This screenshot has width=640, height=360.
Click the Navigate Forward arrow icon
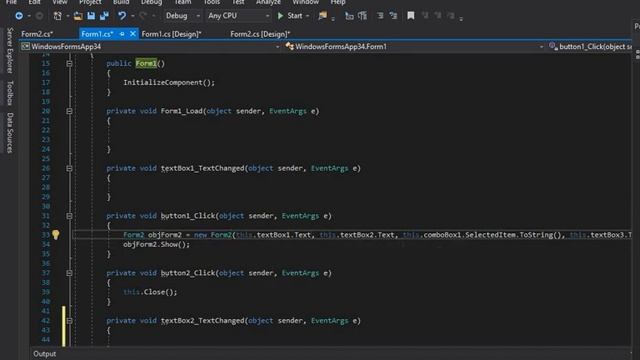[39, 16]
